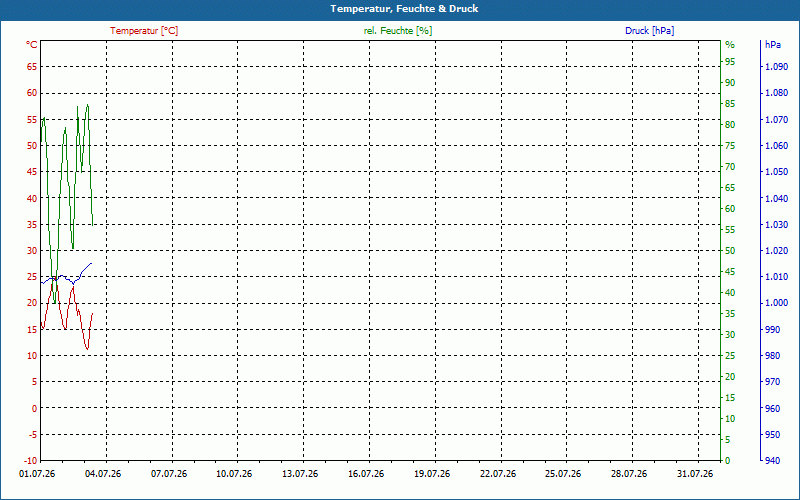Click the 95 value on humidity axis
Image resolution: width=800 pixels, height=500 pixels.
point(730,62)
